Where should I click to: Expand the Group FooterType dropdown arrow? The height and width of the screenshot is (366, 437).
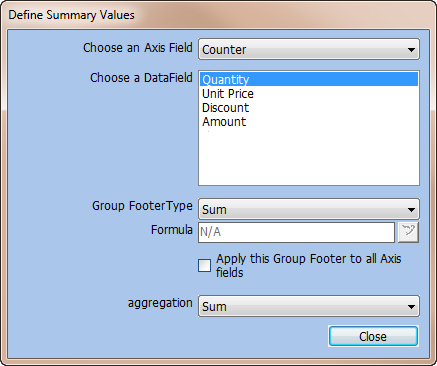tap(411, 210)
